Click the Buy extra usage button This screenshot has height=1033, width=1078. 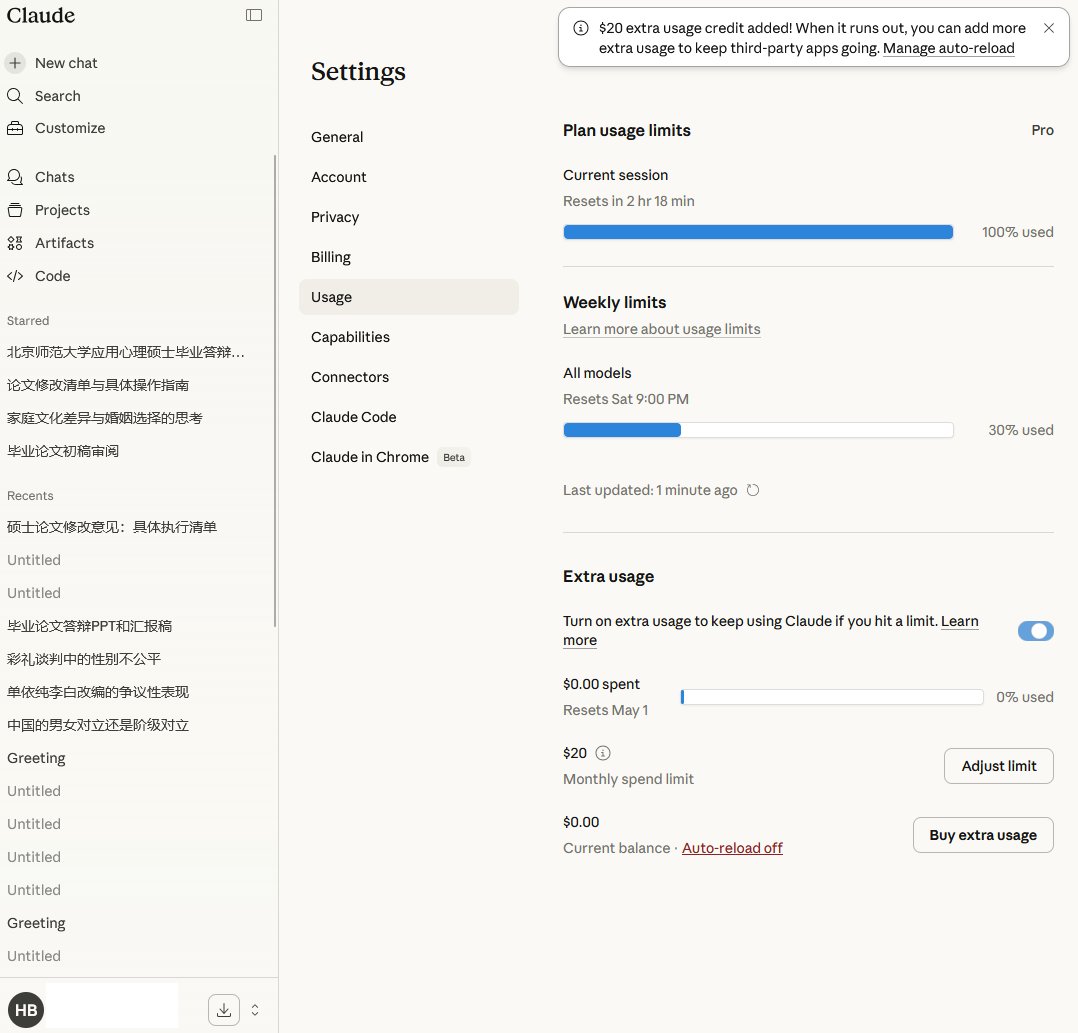[x=983, y=835]
